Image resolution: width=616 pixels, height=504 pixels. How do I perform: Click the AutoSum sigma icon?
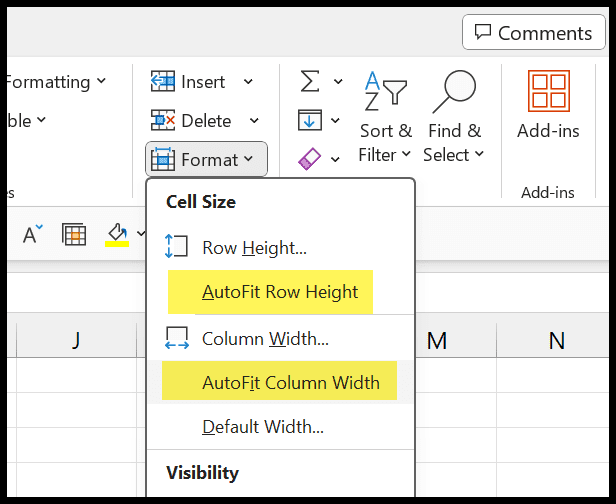pyautogui.click(x=310, y=81)
